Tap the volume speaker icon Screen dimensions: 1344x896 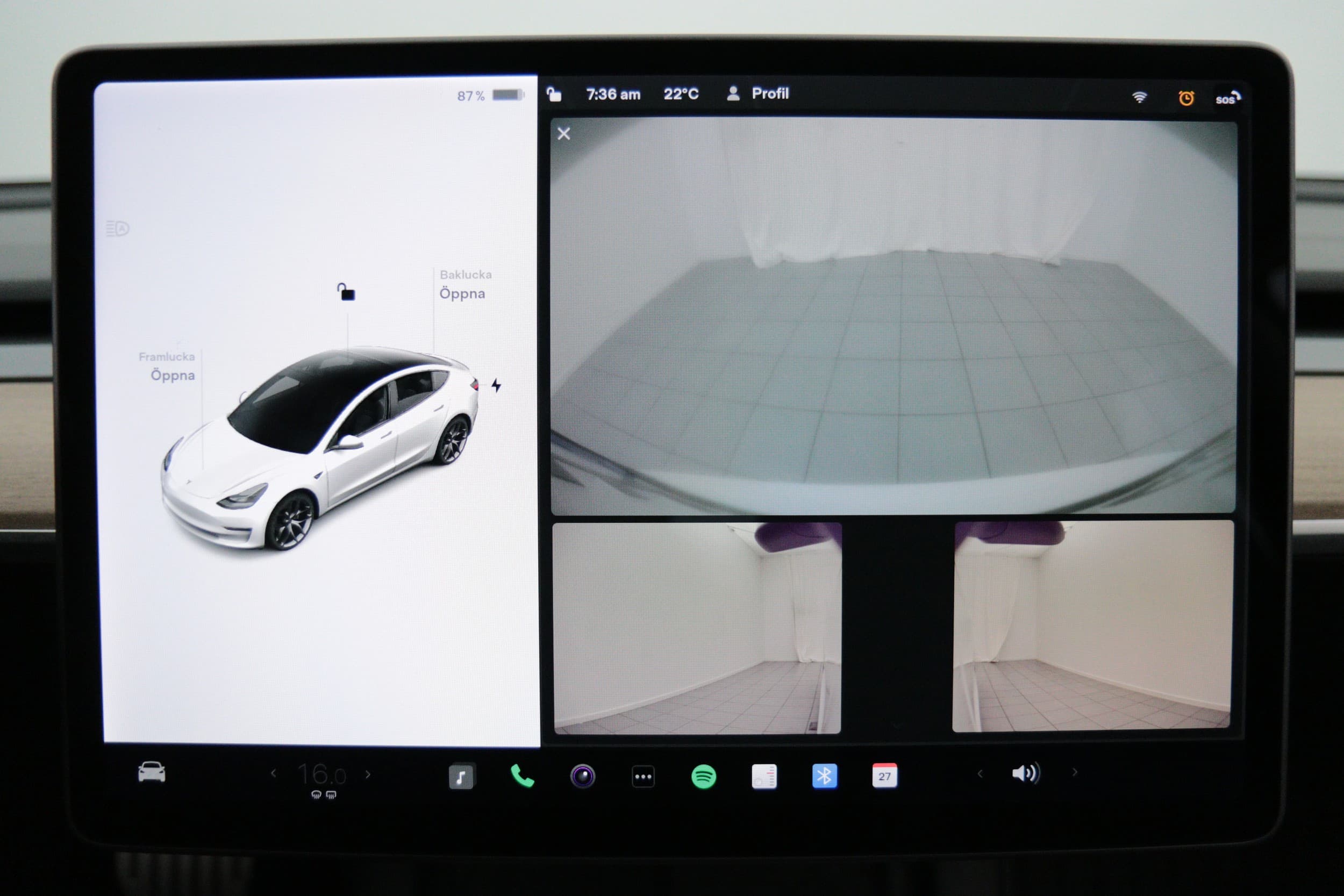tap(1026, 773)
